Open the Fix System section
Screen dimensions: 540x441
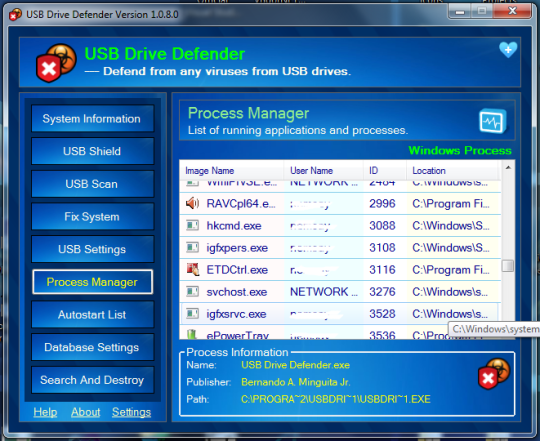click(93, 217)
